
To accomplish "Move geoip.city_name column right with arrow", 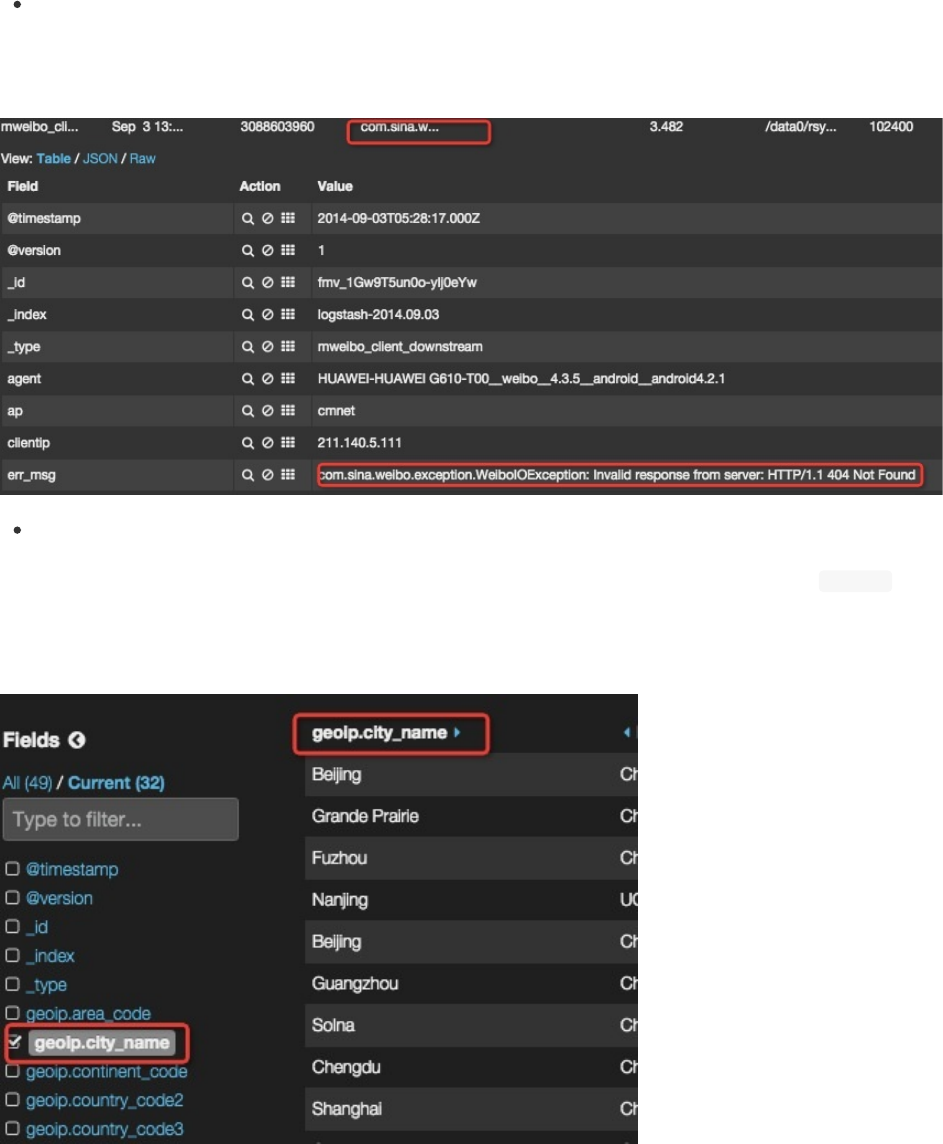I will point(457,733).
